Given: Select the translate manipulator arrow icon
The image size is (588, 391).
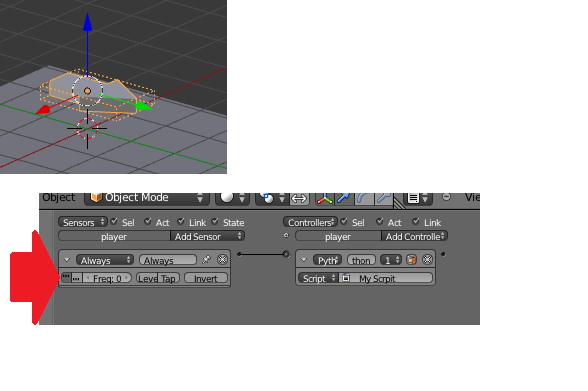Looking at the screenshot, I should pos(344,198).
